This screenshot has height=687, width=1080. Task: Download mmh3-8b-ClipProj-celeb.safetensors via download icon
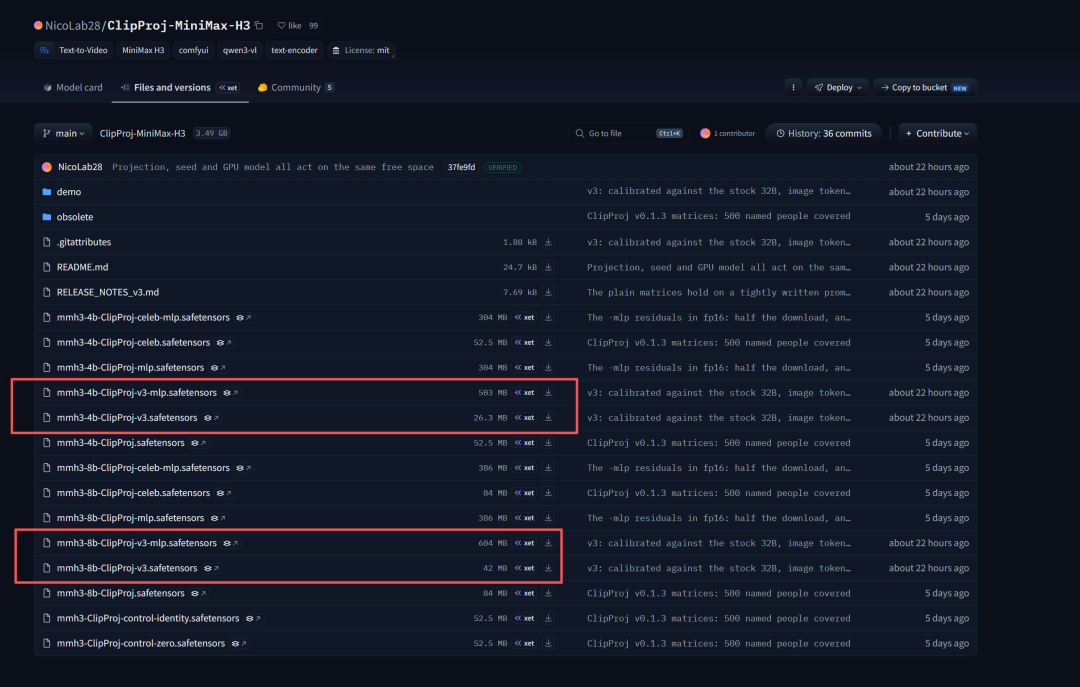[548, 493]
